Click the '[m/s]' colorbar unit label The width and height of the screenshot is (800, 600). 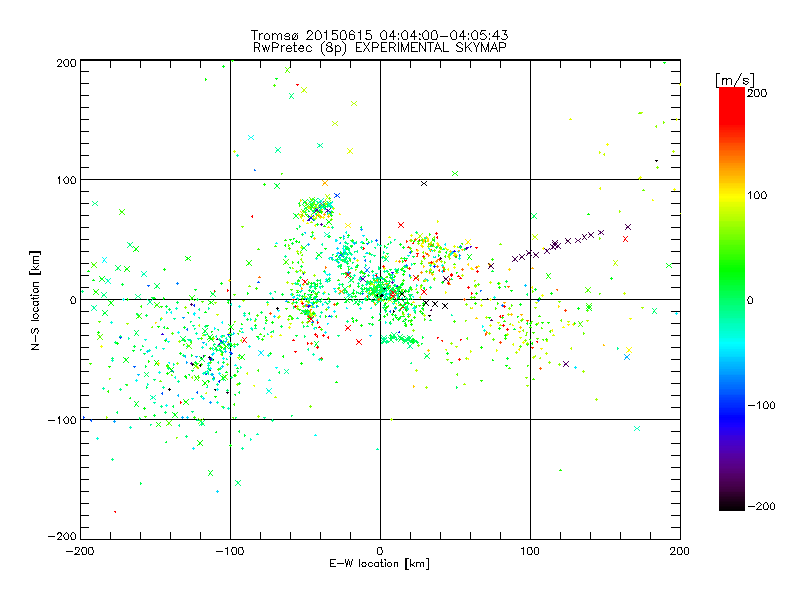coord(735,80)
